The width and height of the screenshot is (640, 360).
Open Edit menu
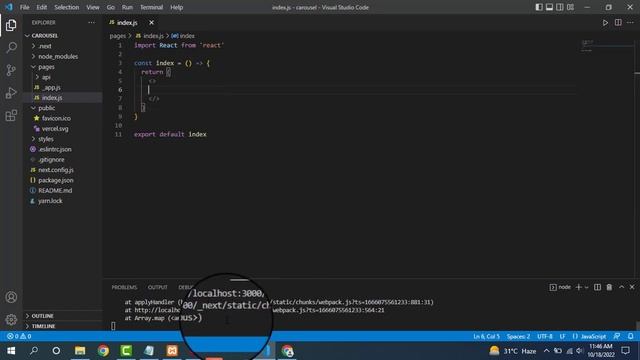42,7
